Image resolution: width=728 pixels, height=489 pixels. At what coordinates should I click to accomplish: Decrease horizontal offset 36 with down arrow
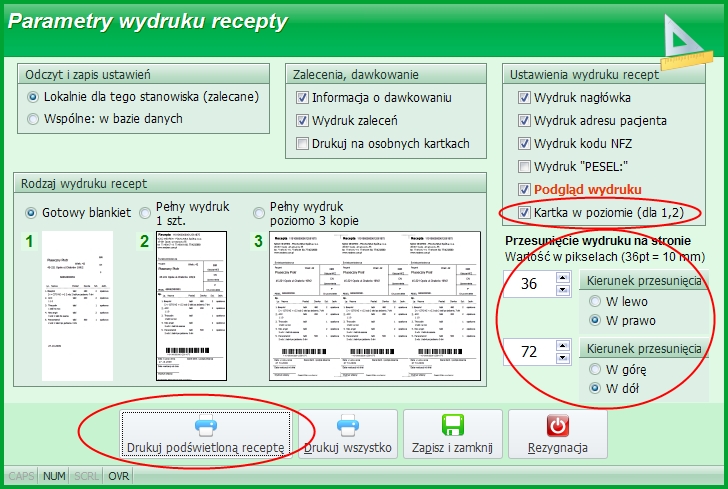pyautogui.click(x=563, y=290)
